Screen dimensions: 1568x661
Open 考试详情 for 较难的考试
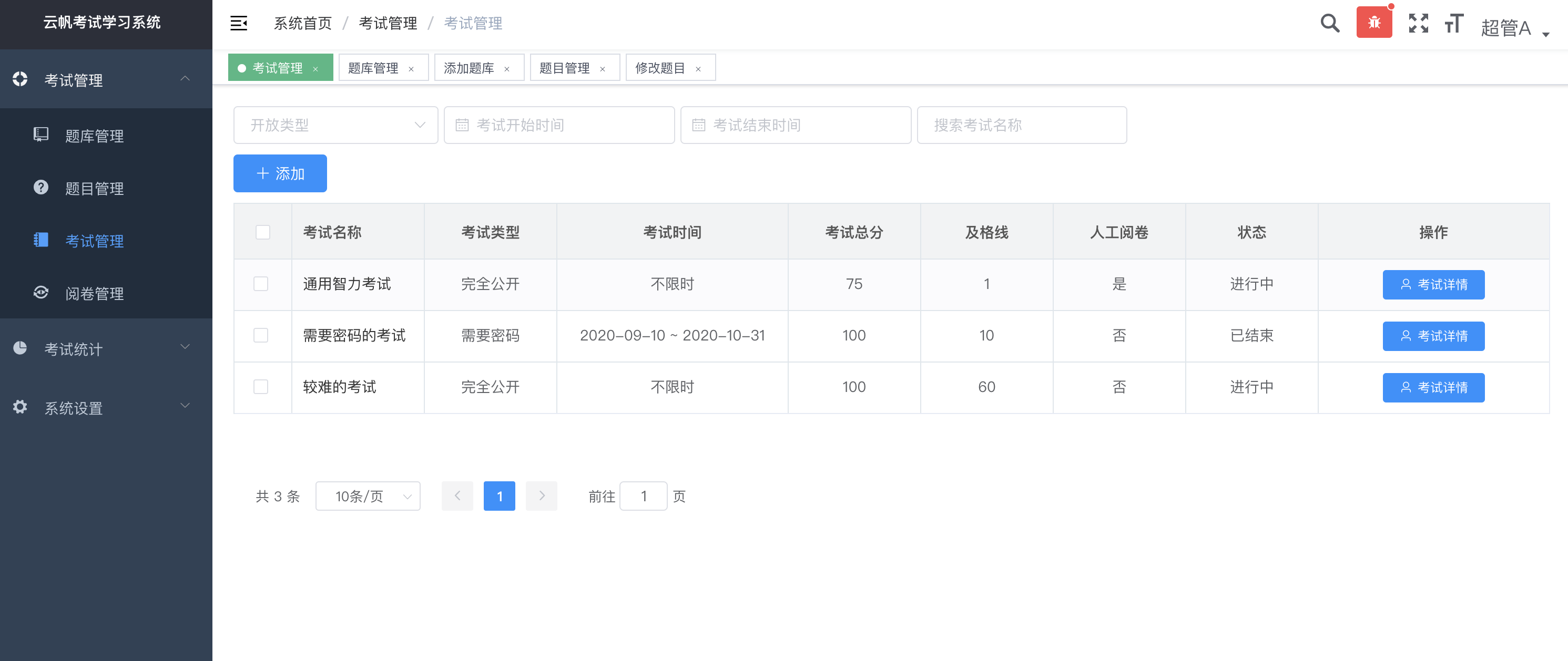pyautogui.click(x=1433, y=388)
